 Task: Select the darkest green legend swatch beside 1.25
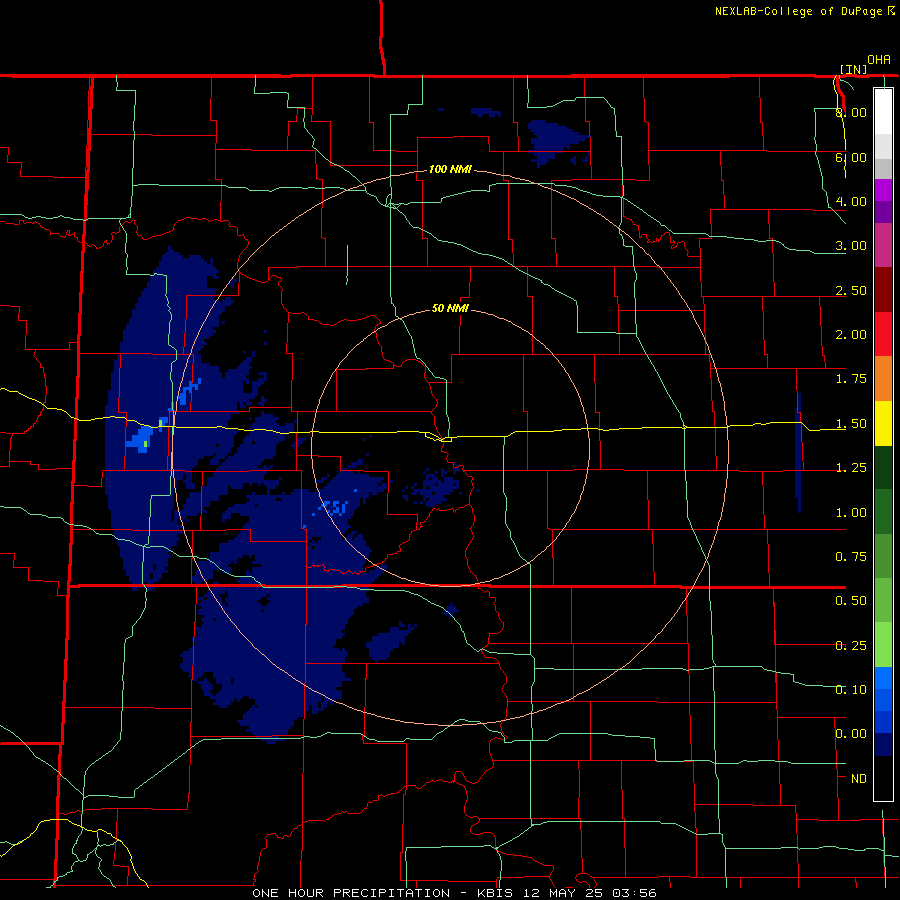click(x=883, y=468)
